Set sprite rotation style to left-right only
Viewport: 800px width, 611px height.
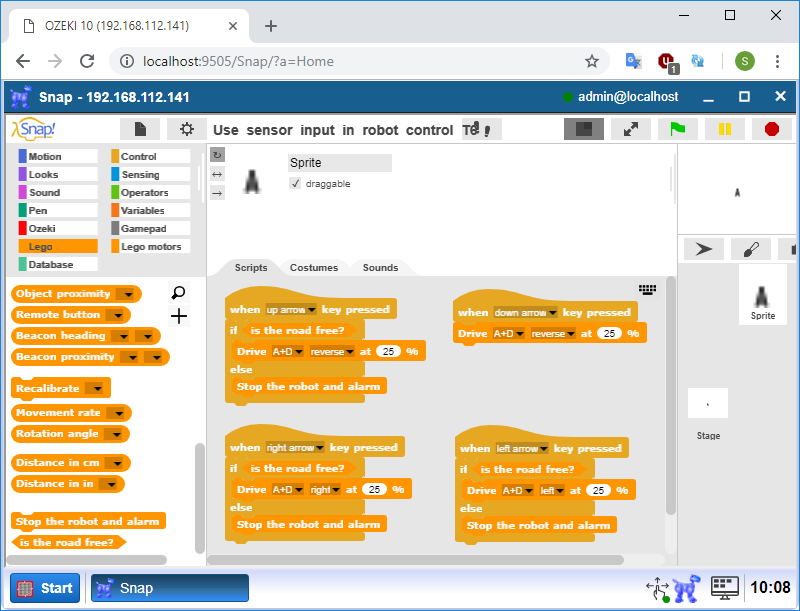coord(217,174)
